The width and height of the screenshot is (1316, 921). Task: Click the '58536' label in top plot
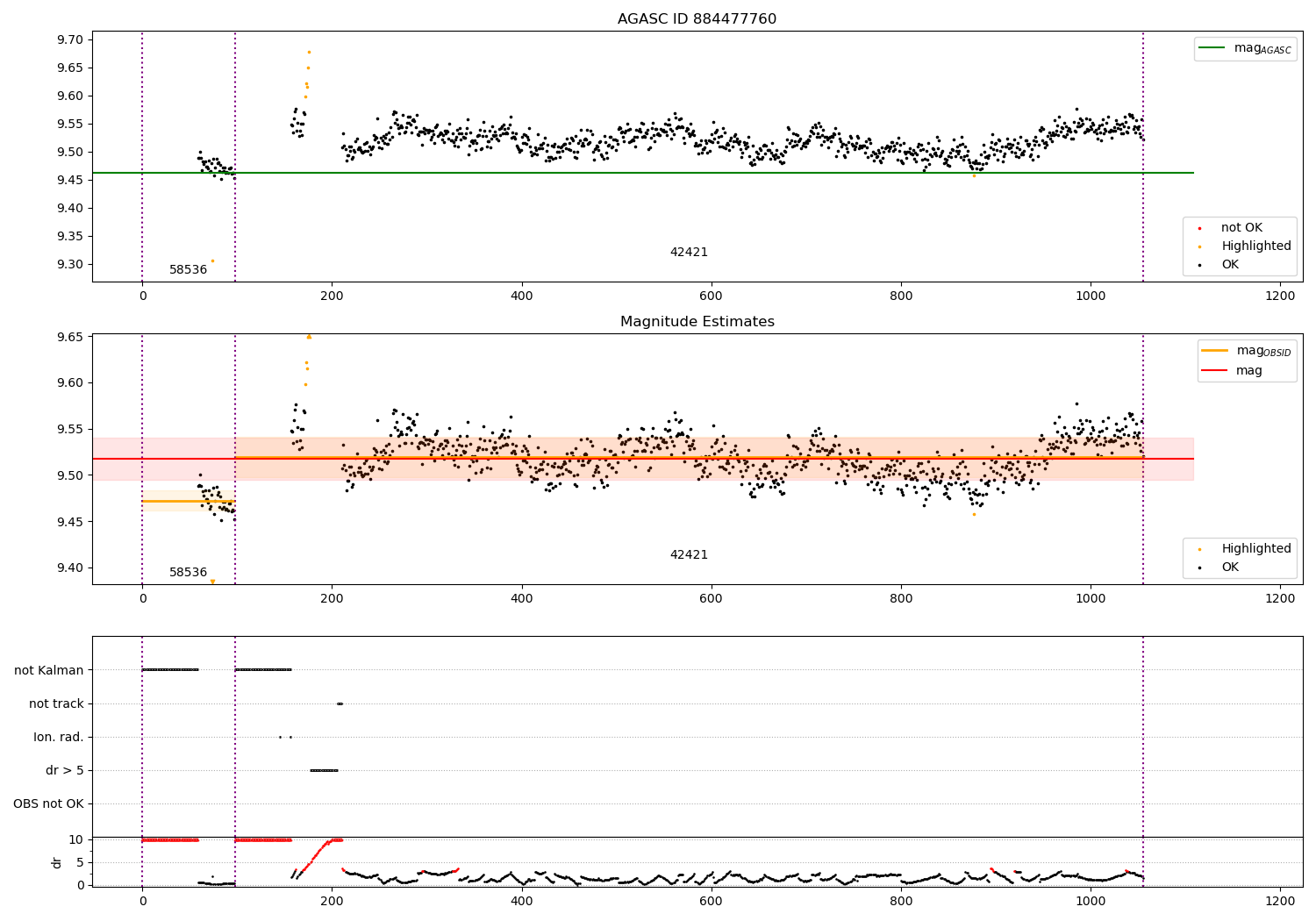(188, 270)
